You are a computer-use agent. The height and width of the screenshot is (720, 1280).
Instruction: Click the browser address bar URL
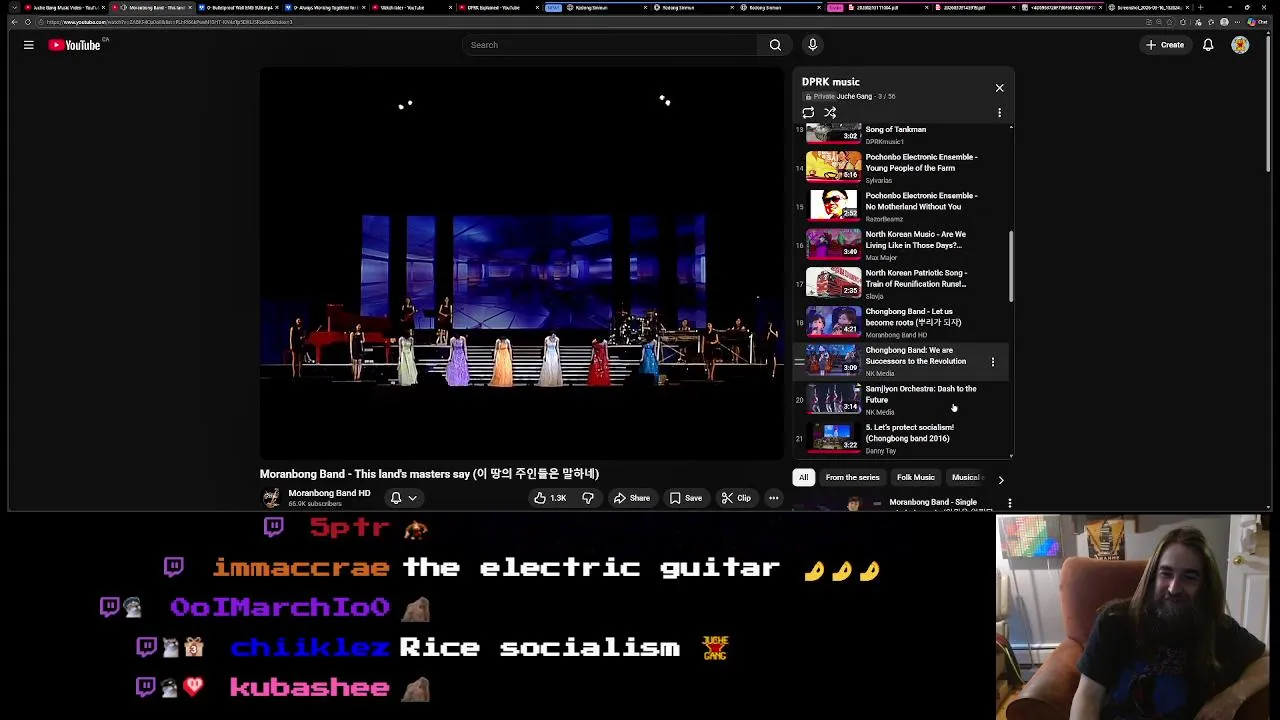click(x=168, y=22)
